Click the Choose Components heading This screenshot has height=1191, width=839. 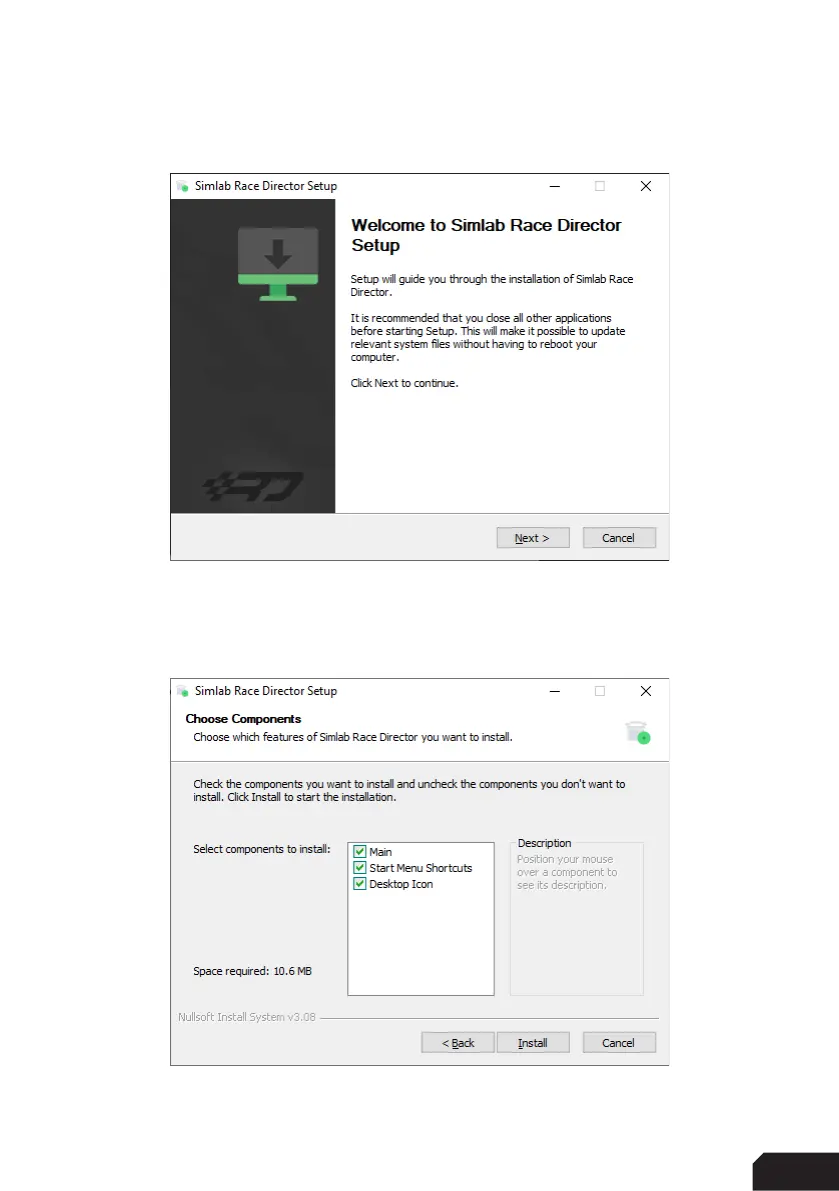tap(243, 719)
